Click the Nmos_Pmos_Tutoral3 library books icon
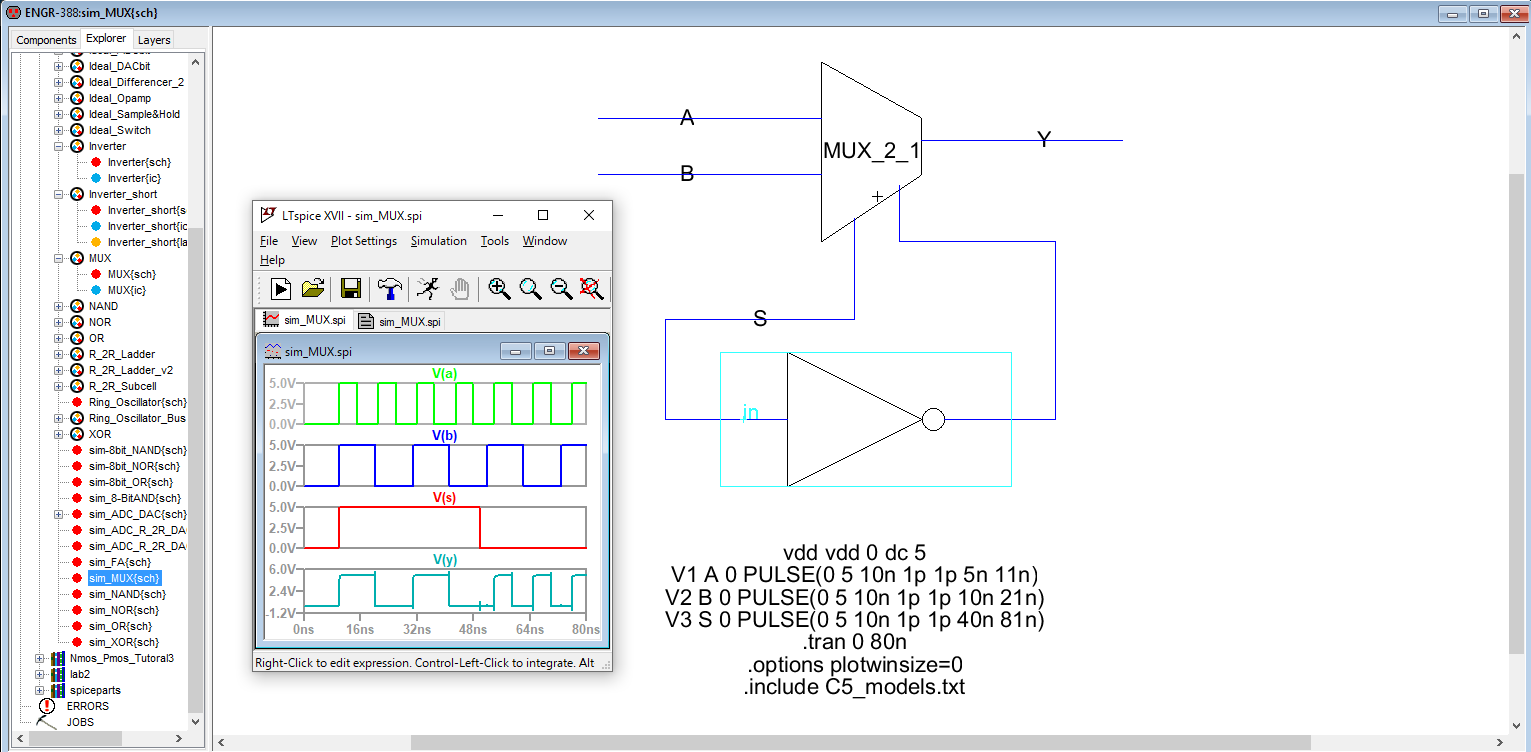Viewport: 1531px width, 752px height. 57,658
